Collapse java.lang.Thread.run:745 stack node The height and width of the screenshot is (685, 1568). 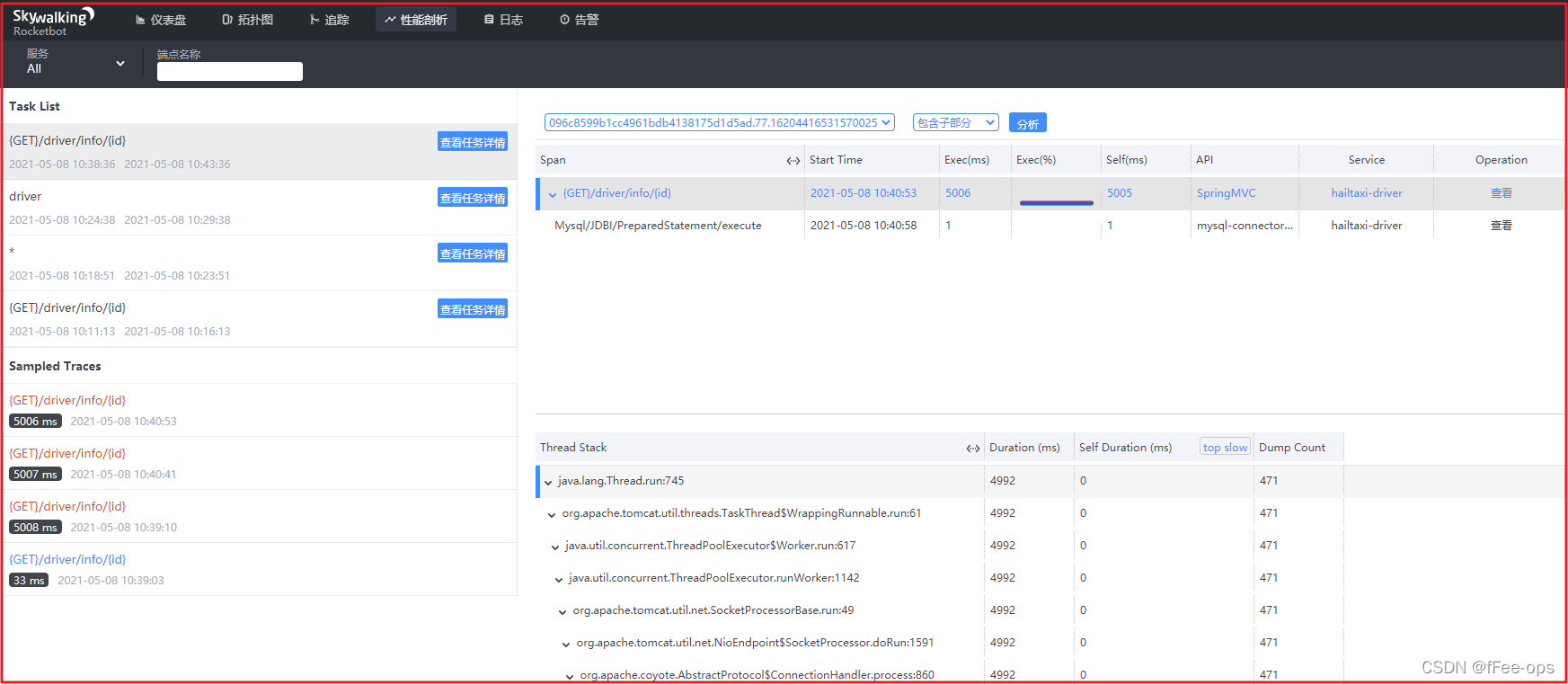(548, 482)
